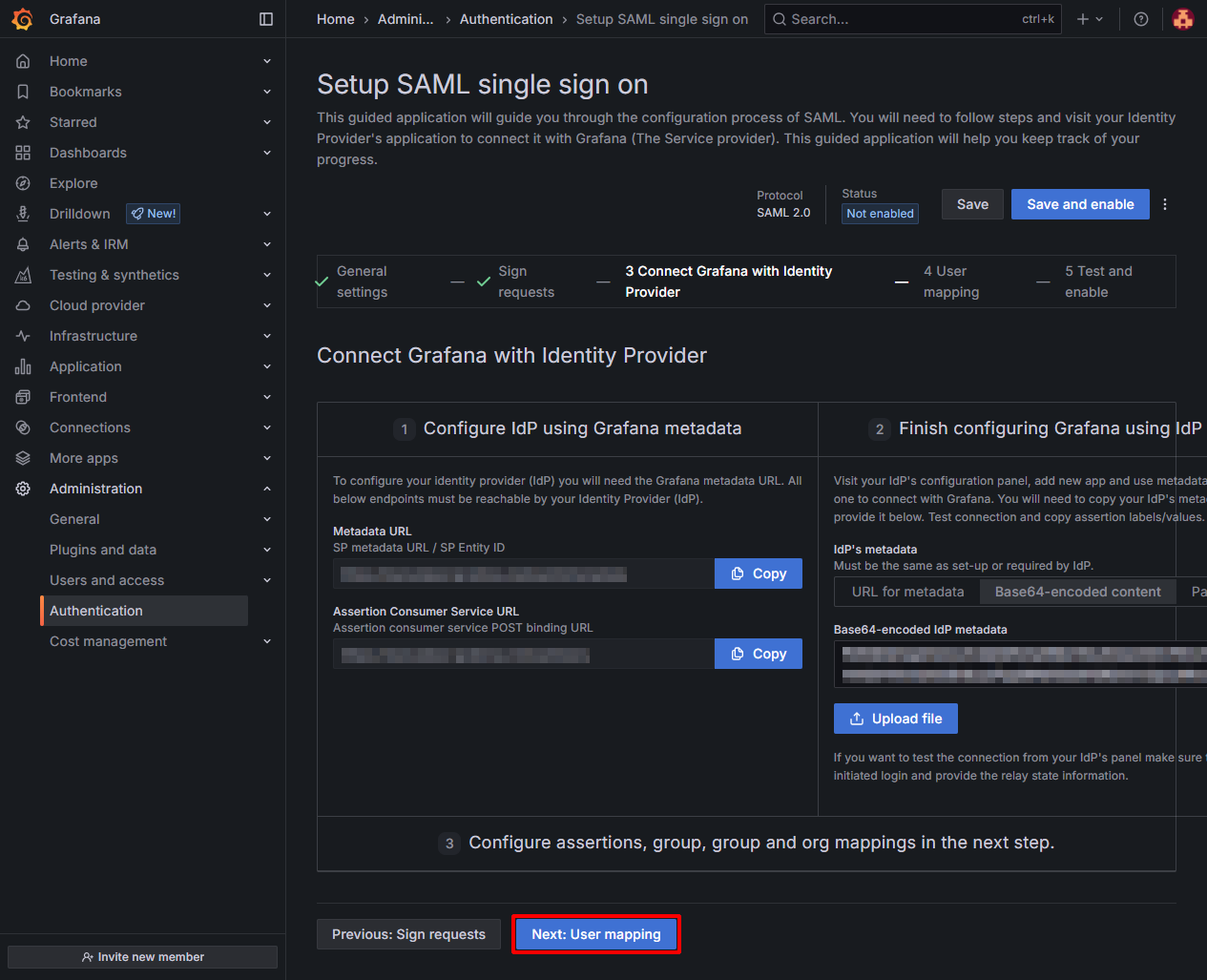The height and width of the screenshot is (980, 1207).
Task: Click Authentication breadcrumb link
Action: tap(506, 19)
